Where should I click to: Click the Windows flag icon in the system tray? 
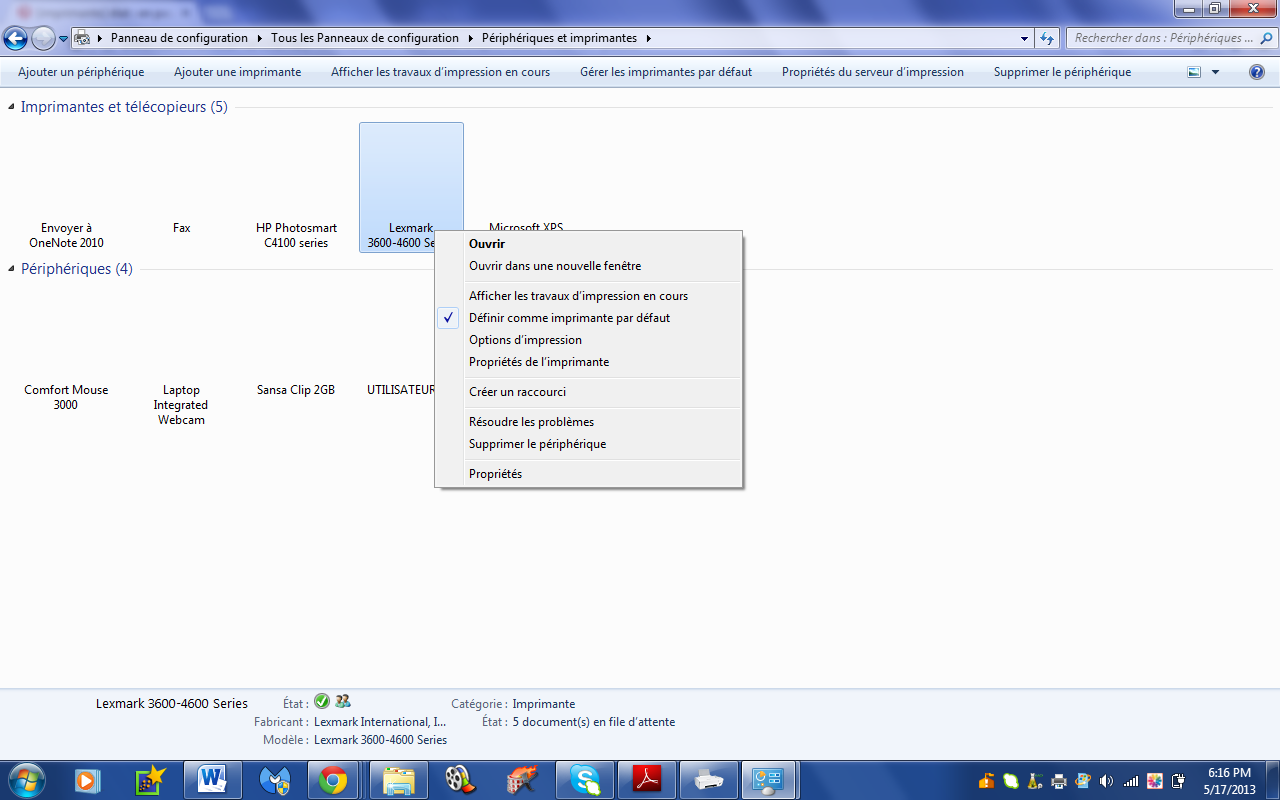(1083, 781)
